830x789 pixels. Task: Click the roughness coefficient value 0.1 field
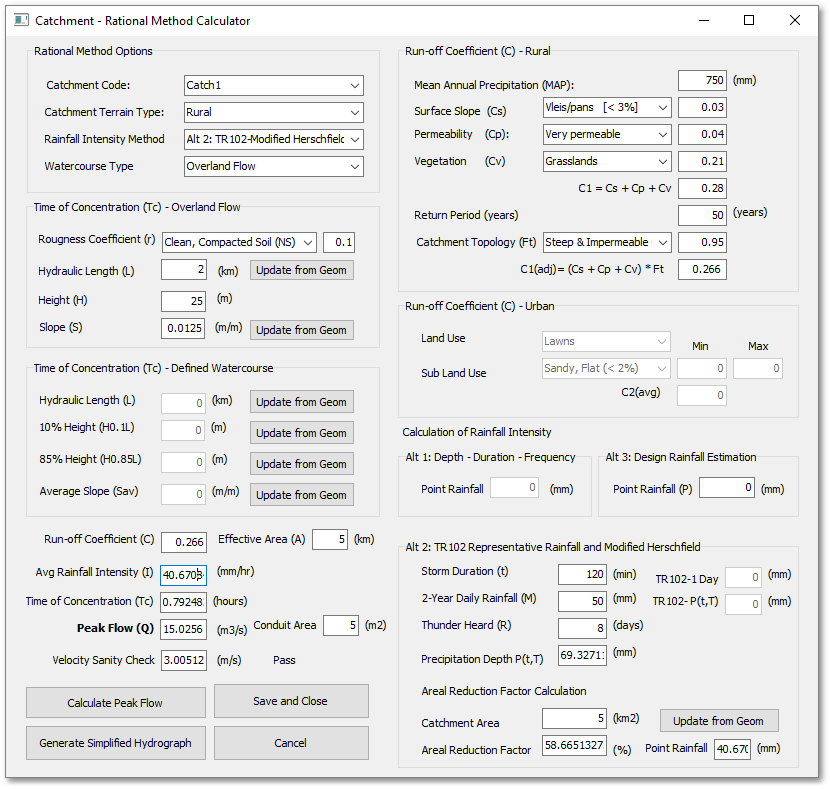tap(339, 242)
